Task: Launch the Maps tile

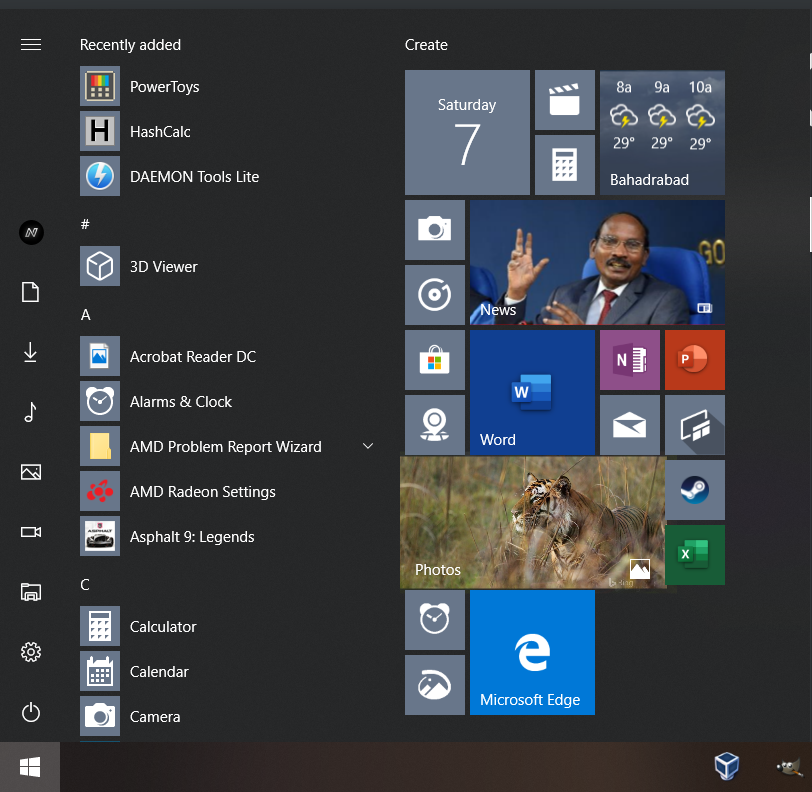Action: pyautogui.click(x=435, y=424)
